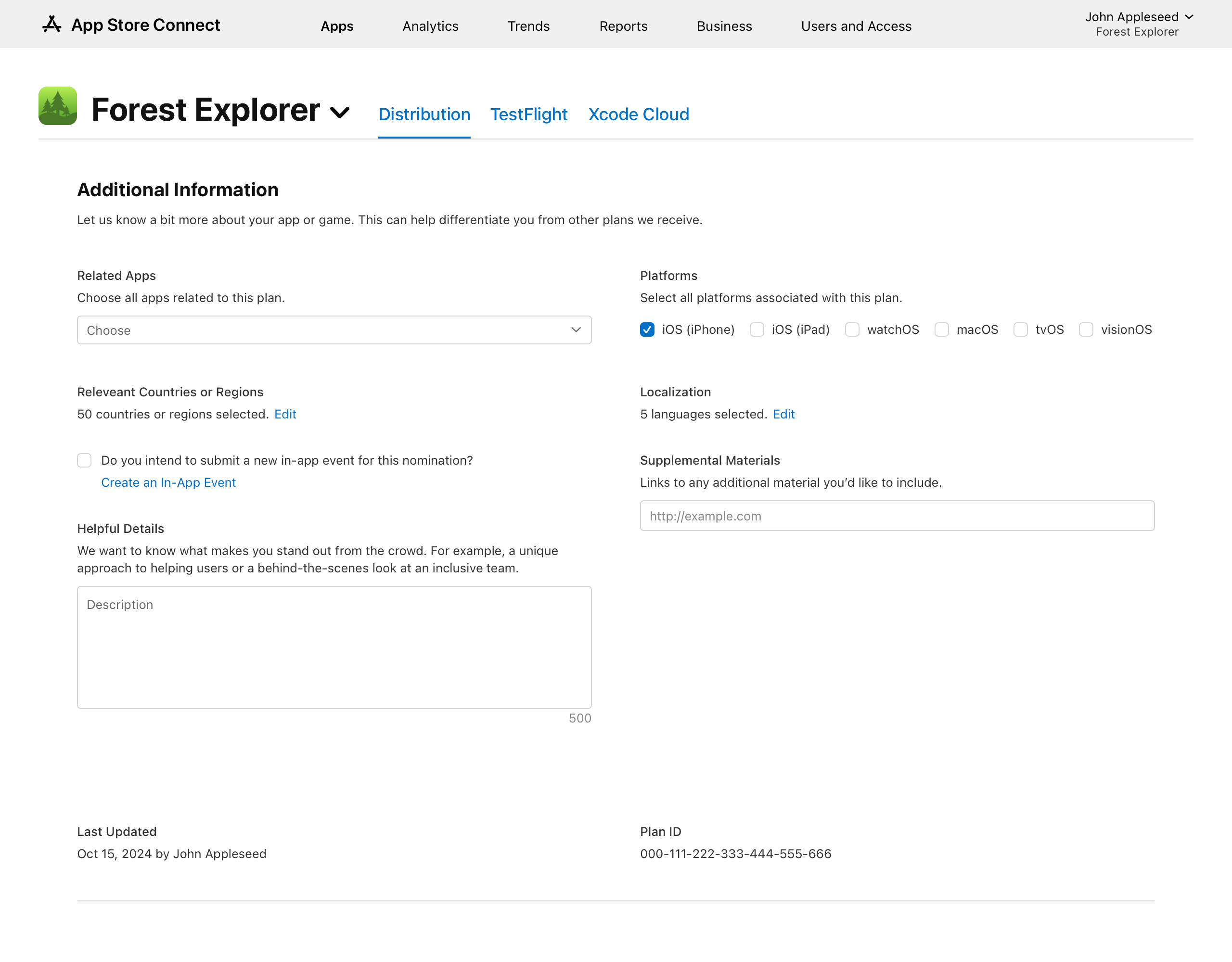Switch to the Xcode Cloud tab
The width and height of the screenshot is (1232, 962).
(x=639, y=113)
